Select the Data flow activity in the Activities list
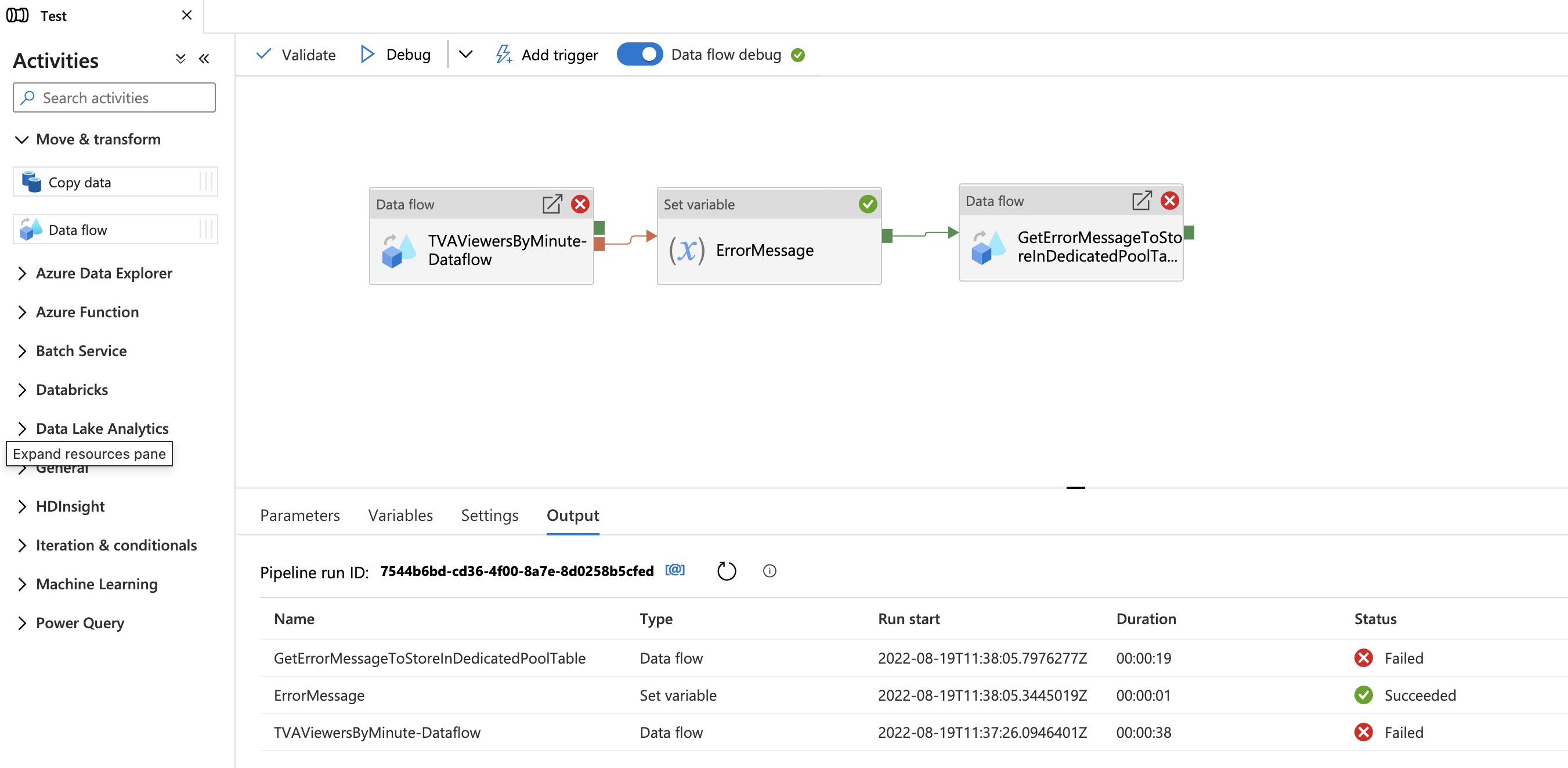Viewport: 1568px width, 768px height. (x=115, y=230)
